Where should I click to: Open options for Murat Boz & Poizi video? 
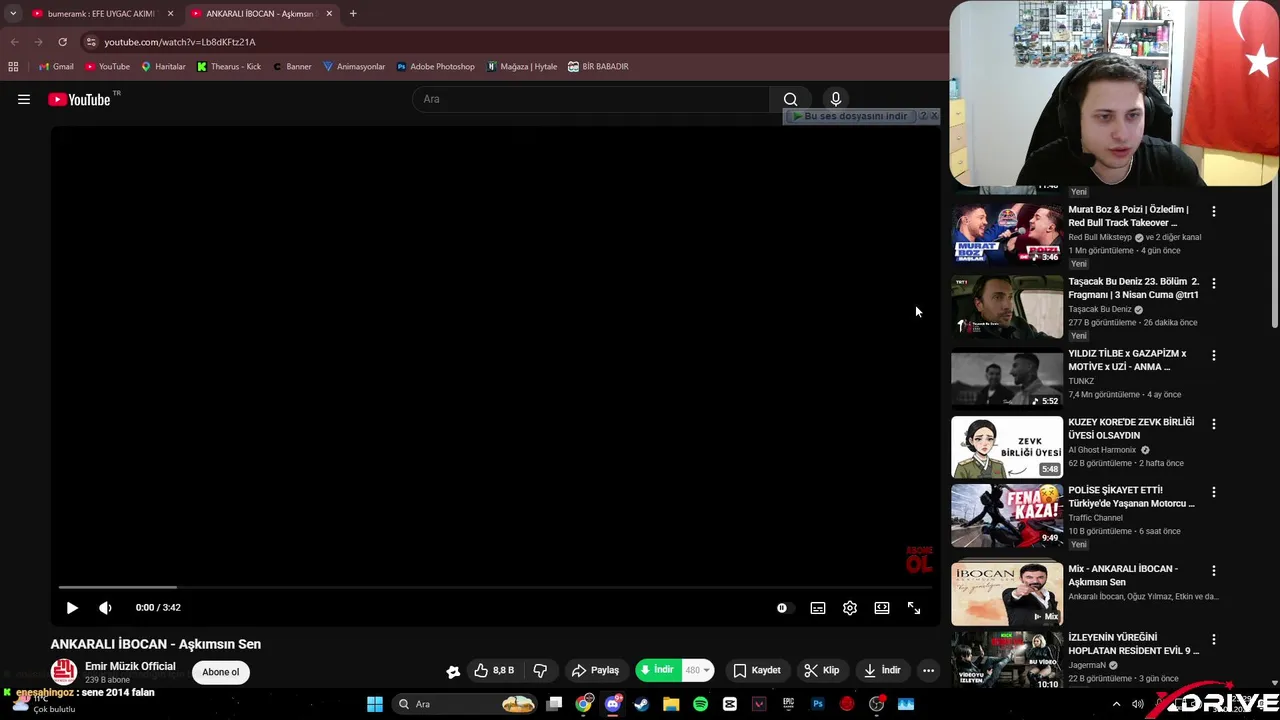click(x=1214, y=211)
